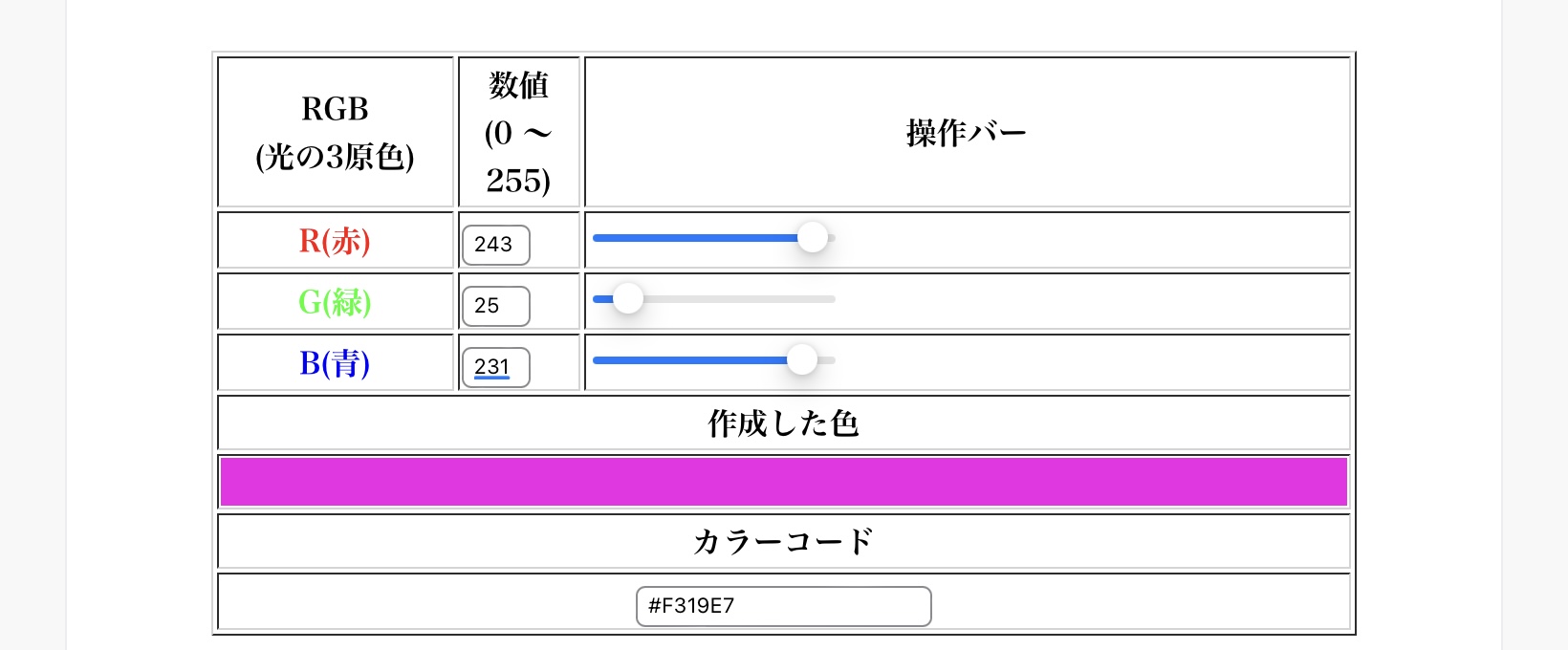This screenshot has height=650, width=1568.
Task: Click the 数値 (0～255) header cell
Action: click(519, 132)
